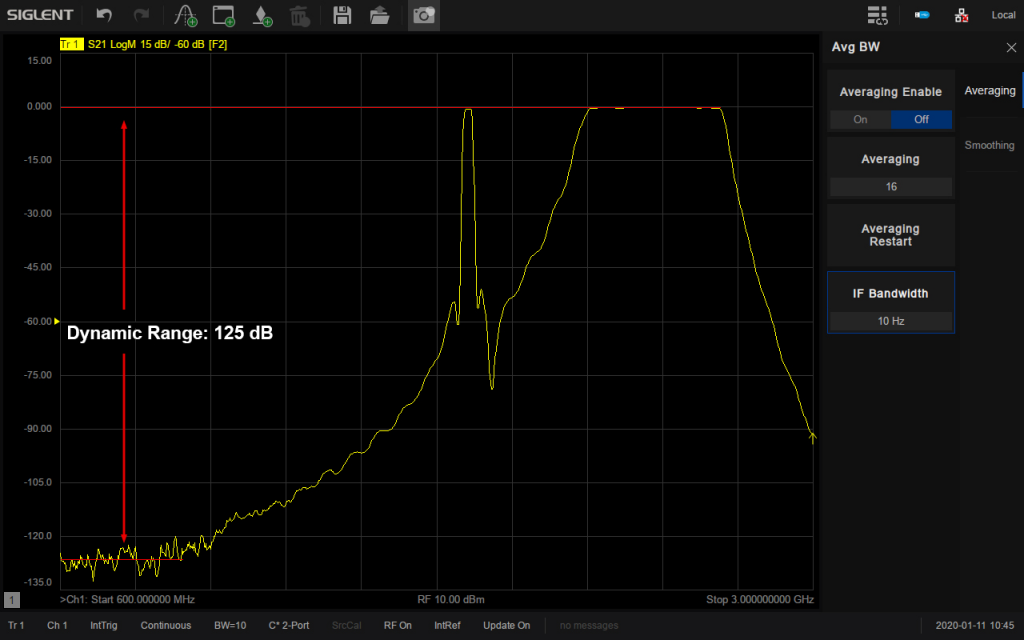Click the add window icon

tap(223, 15)
